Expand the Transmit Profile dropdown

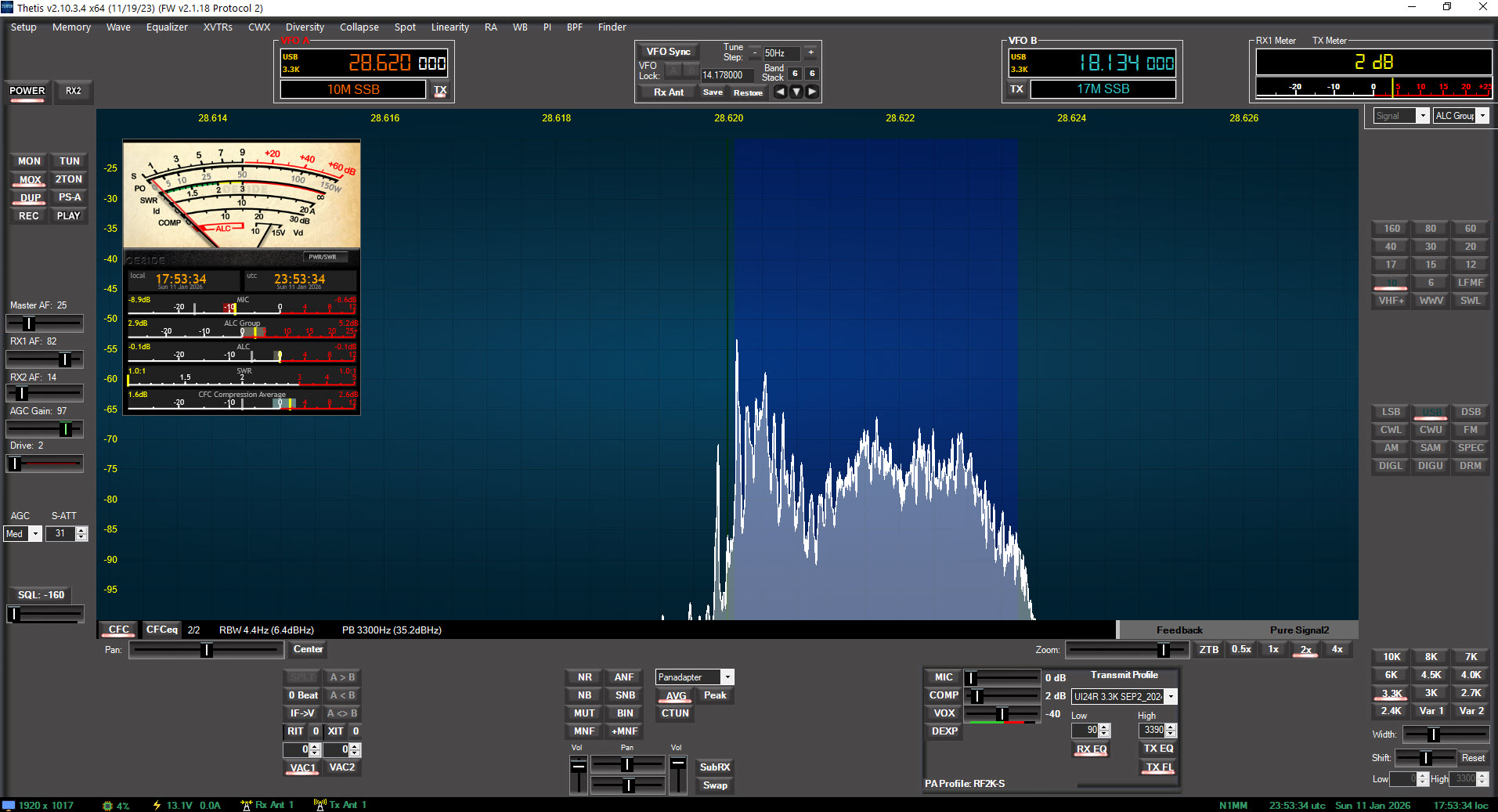coord(1171,697)
